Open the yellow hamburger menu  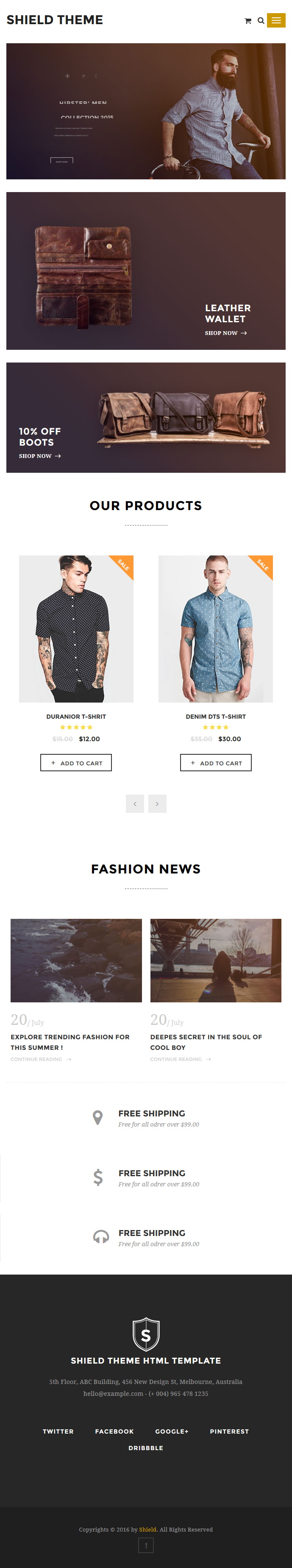276,20
